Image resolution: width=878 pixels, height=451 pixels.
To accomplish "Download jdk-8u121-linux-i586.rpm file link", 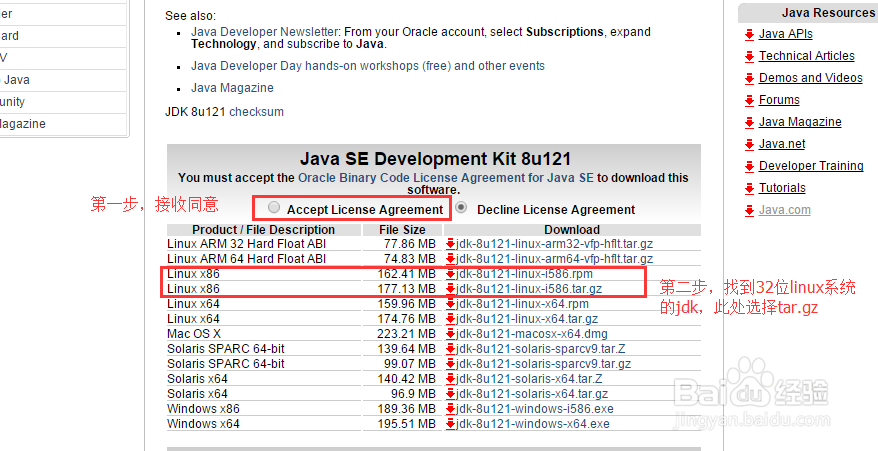I will point(524,274).
